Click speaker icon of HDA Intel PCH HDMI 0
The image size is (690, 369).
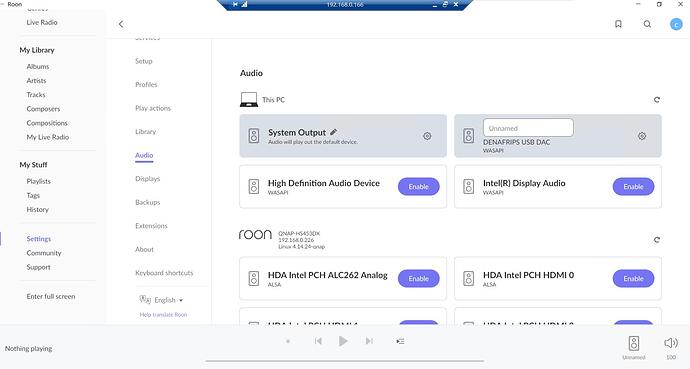[469, 278]
